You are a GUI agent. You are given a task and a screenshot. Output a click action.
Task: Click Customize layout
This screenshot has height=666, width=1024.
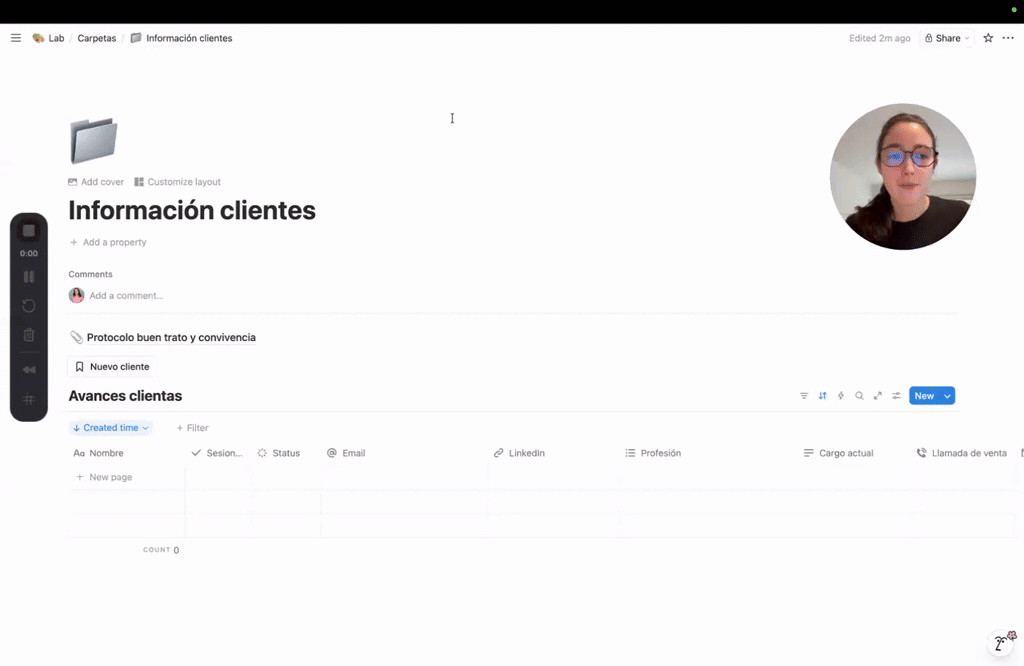178,182
